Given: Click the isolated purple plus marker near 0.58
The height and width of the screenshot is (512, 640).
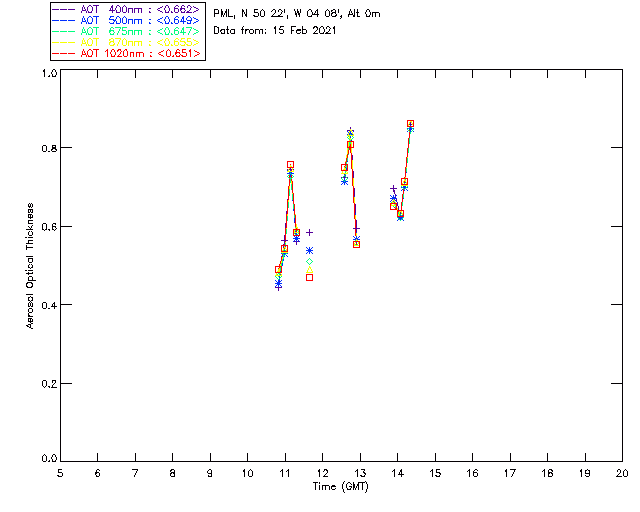Looking at the screenshot, I should click(x=309, y=233).
